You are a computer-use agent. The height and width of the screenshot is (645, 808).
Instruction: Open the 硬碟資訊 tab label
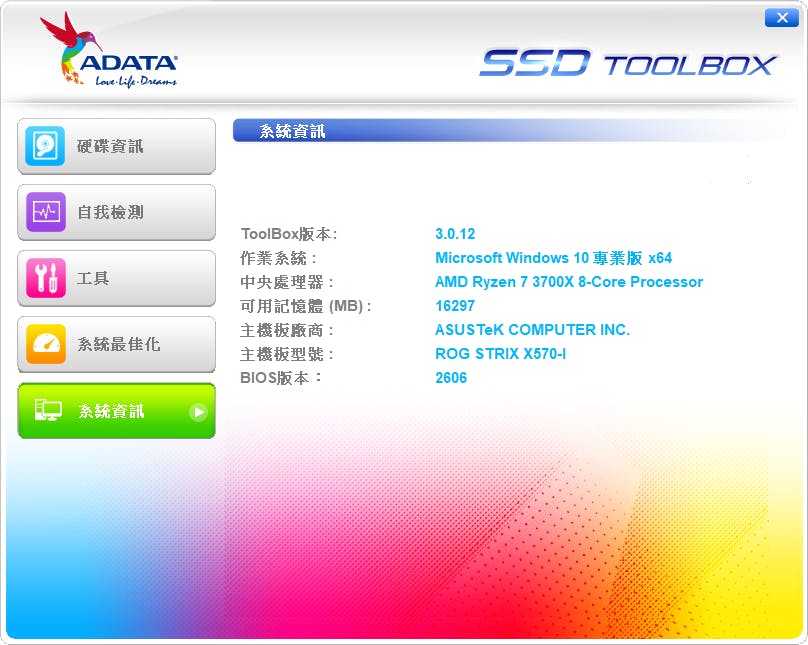pos(110,146)
